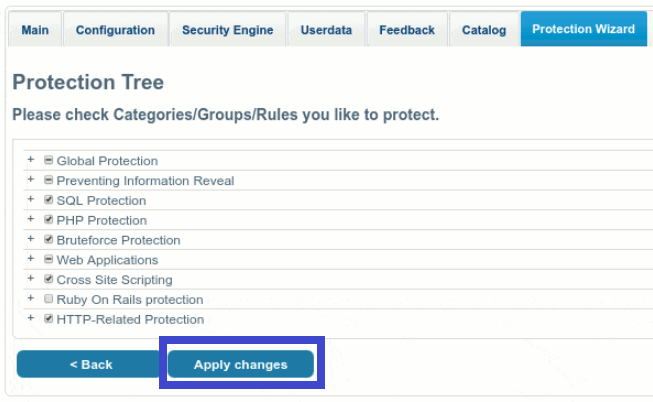Expand the SQL Protection tree node

pos(31,200)
